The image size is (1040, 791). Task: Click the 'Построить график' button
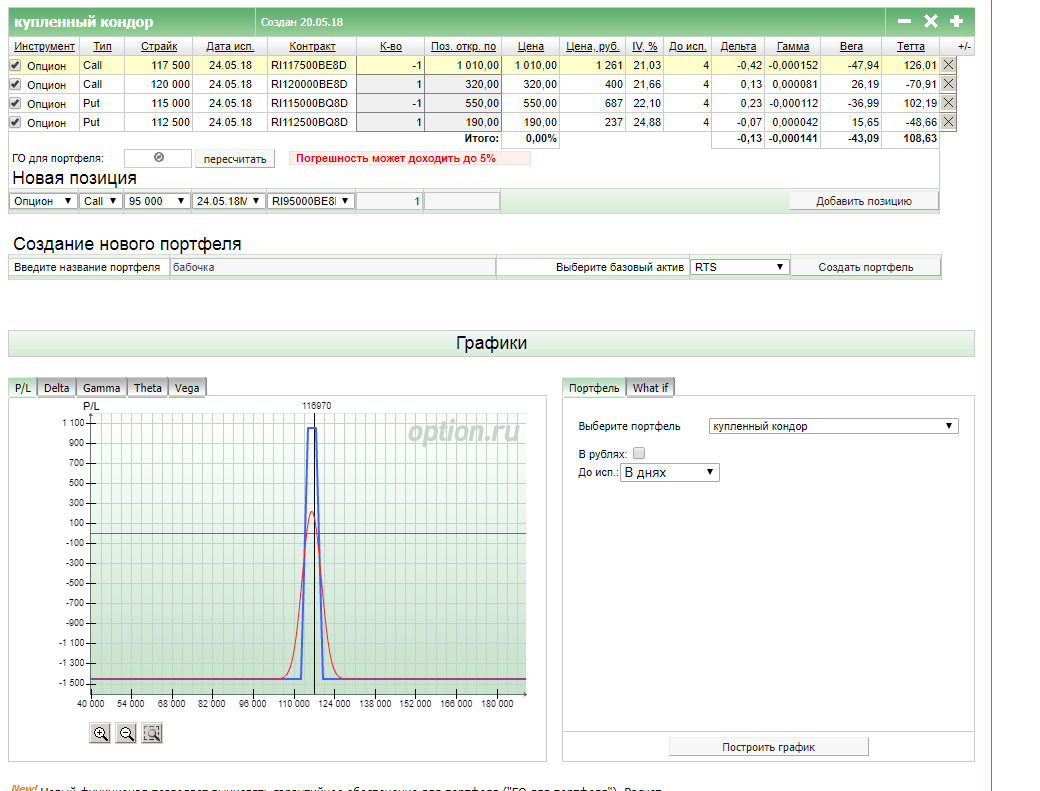point(768,747)
